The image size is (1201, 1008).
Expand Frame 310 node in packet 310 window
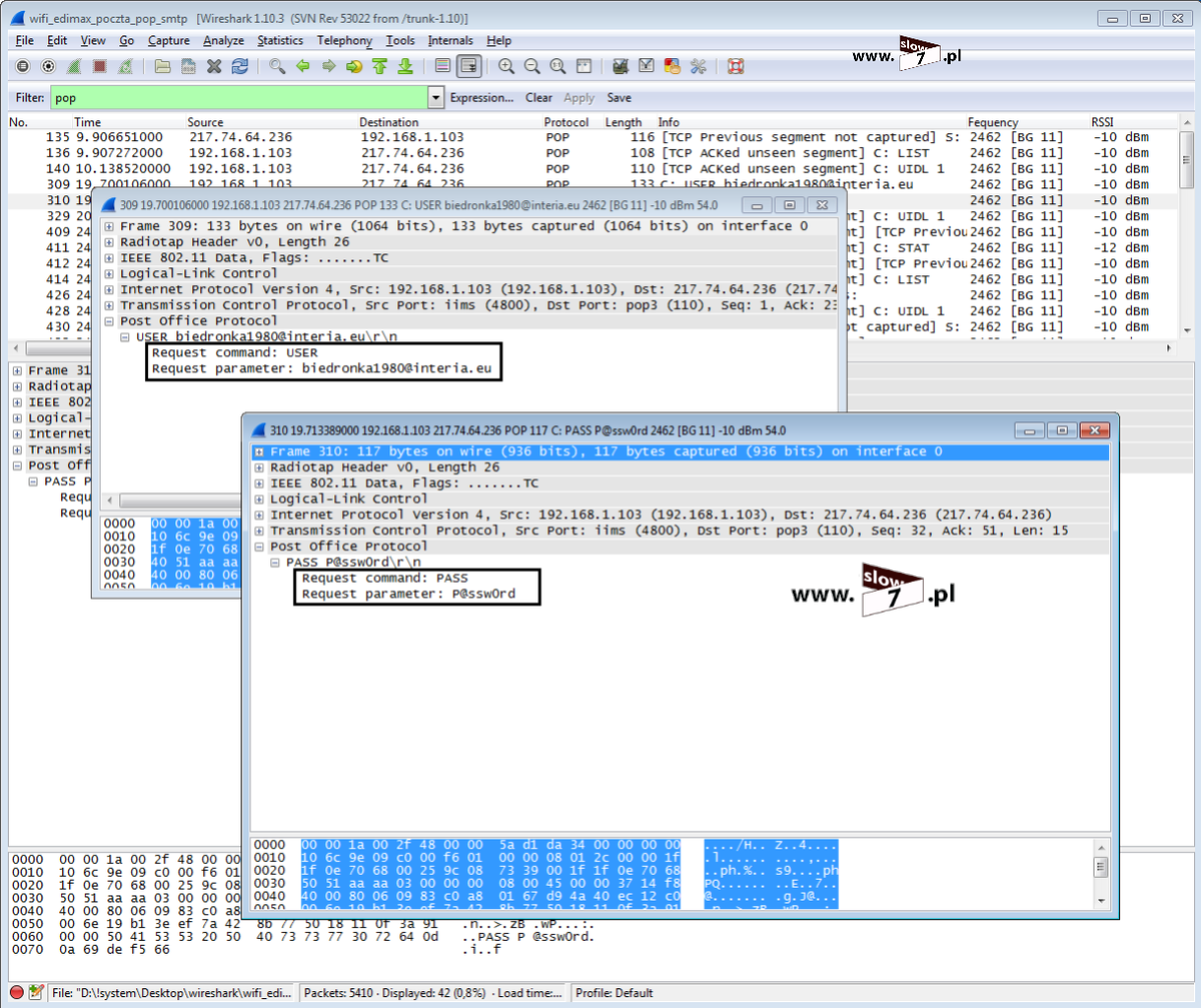259,452
